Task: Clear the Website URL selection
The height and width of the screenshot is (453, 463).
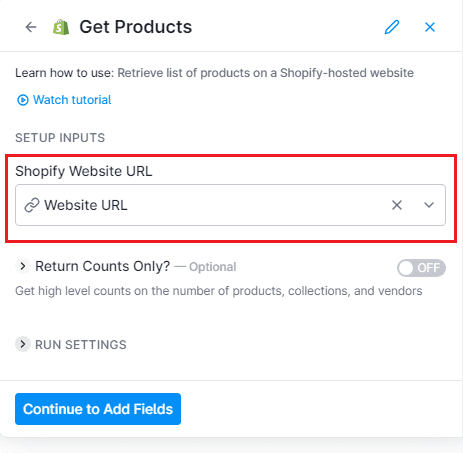Action: [397, 205]
